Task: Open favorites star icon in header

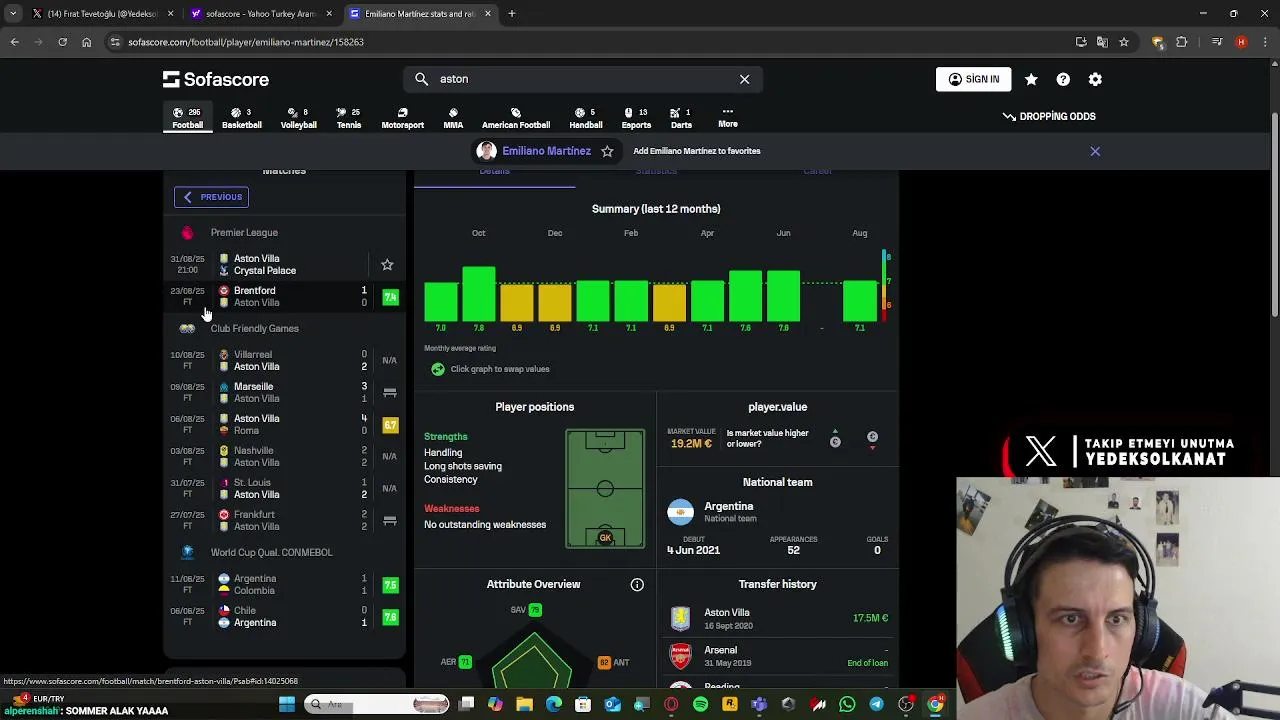Action: (1031, 79)
